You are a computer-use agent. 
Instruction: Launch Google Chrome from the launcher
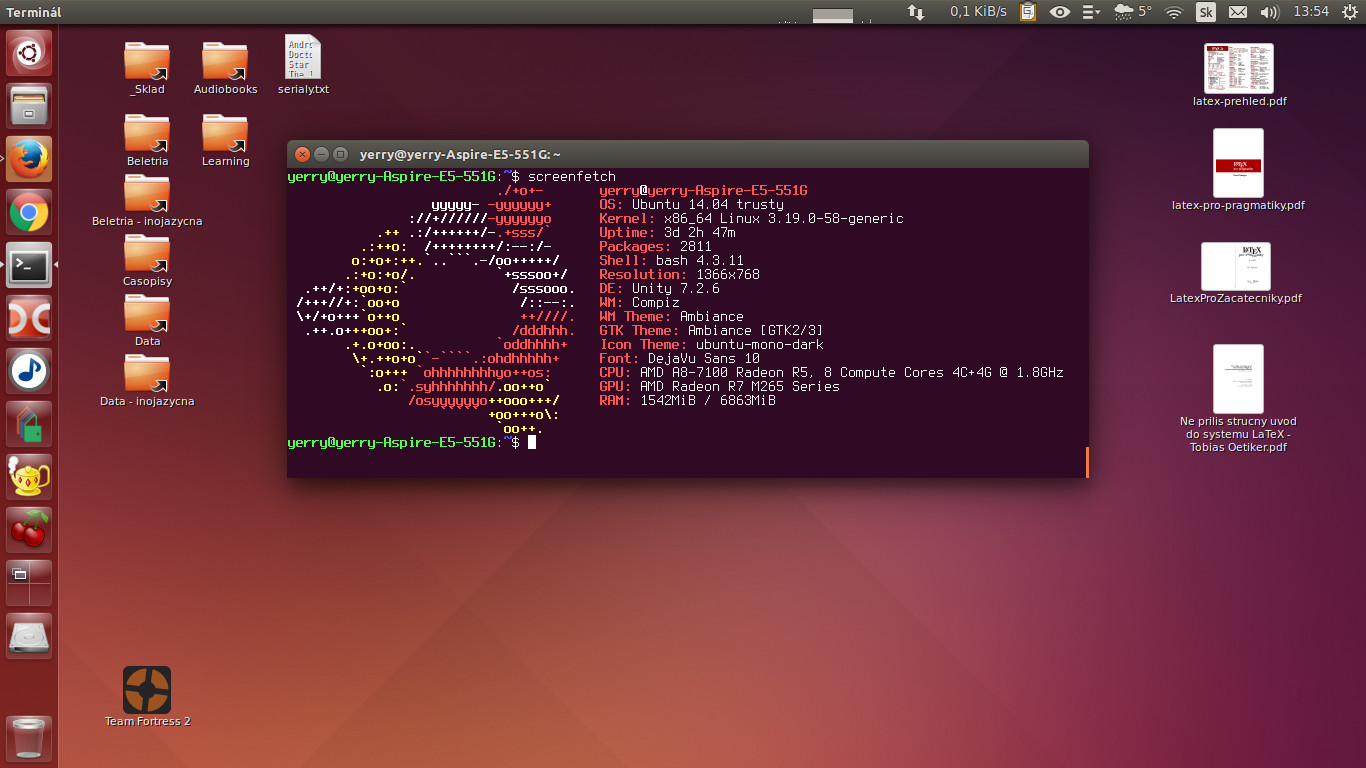[x=29, y=212]
